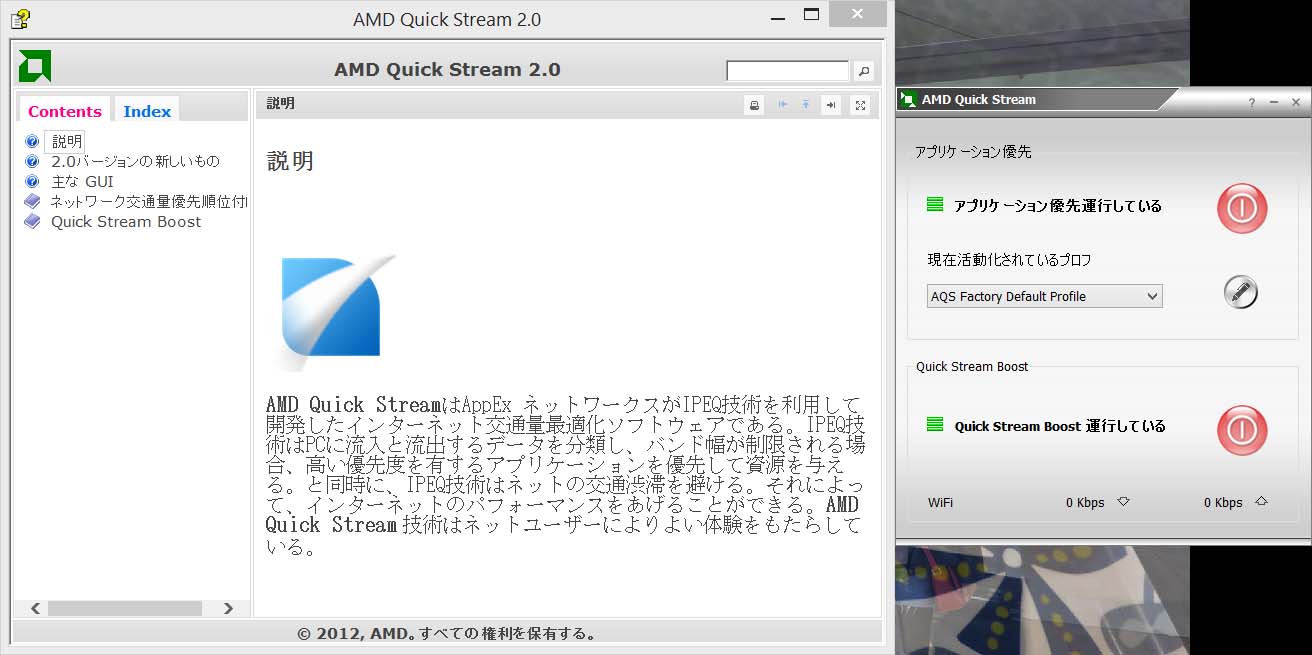Viewport: 1312px width, 655px height.
Task: Click the 説明 heading in the help content
Action: pyautogui.click(x=291, y=161)
